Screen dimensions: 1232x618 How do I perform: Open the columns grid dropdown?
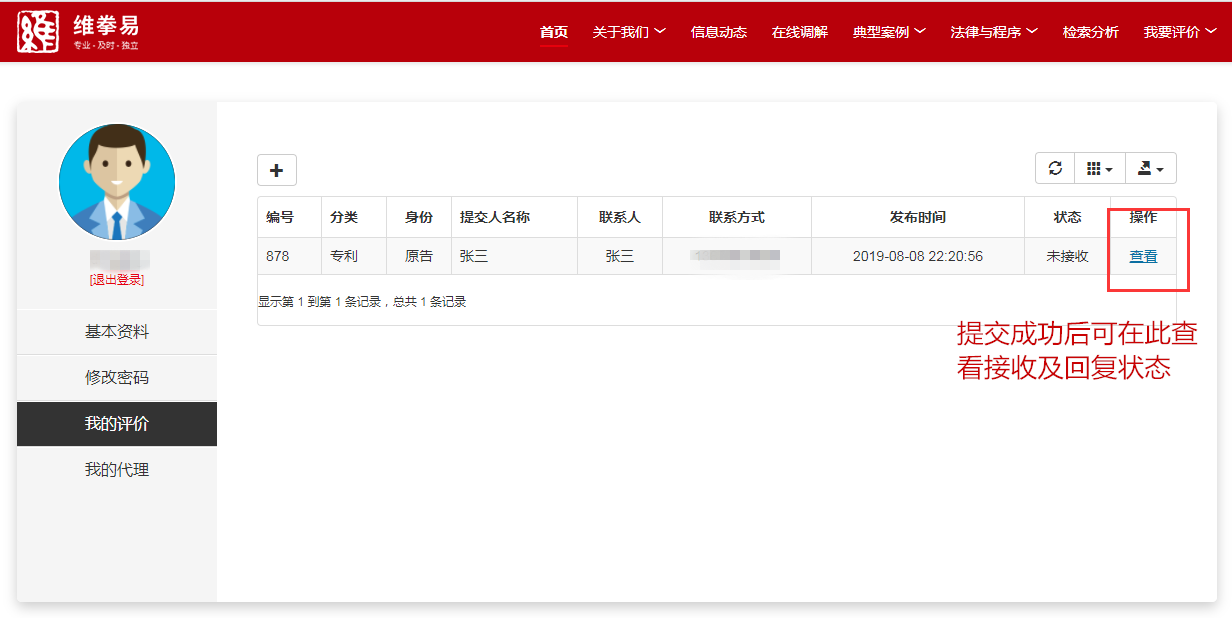(x=1099, y=169)
